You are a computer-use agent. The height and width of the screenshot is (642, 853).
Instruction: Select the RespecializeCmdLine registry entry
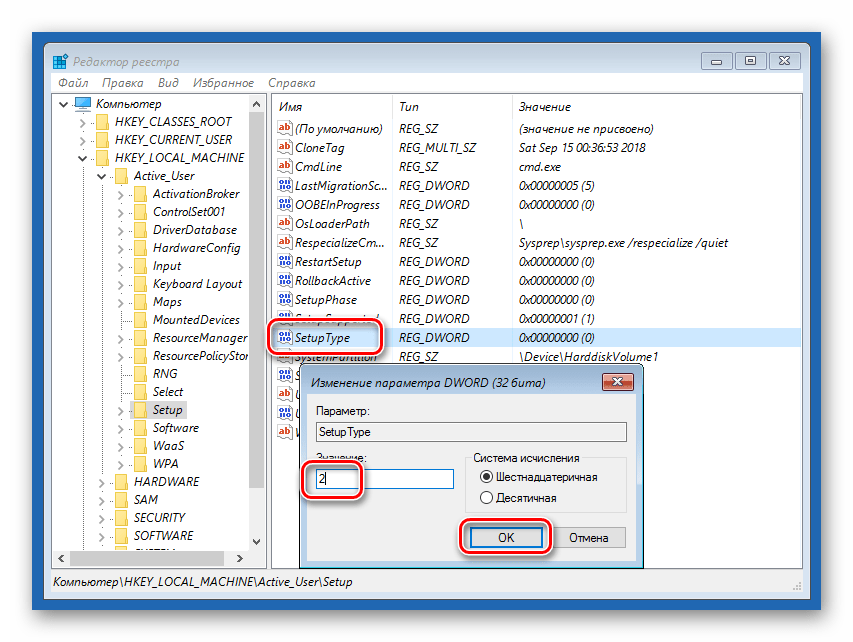(339, 243)
